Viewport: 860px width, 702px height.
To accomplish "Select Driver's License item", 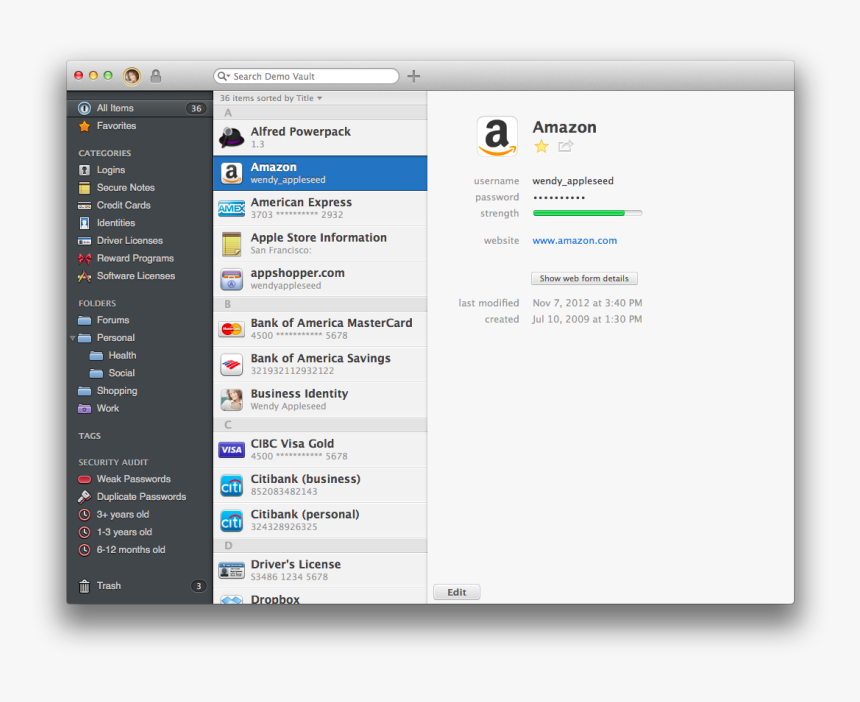I will [320, 570].
